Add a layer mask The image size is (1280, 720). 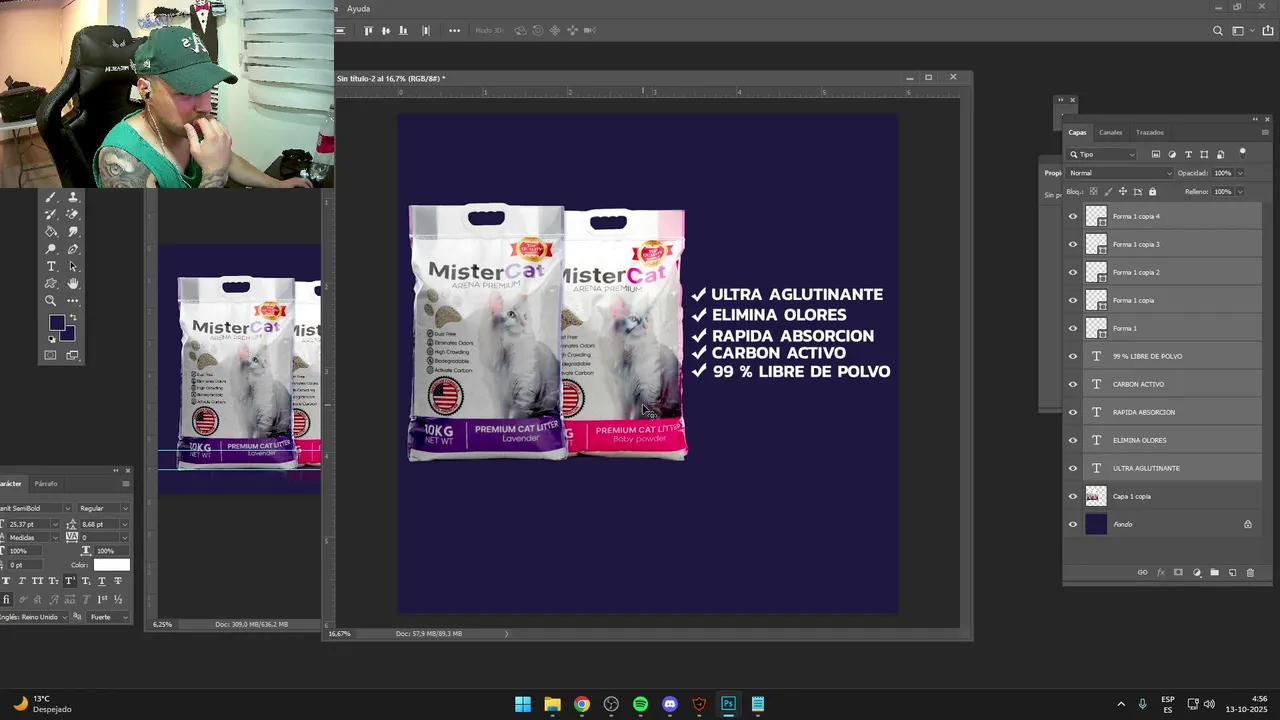[x=1178, y=573]
